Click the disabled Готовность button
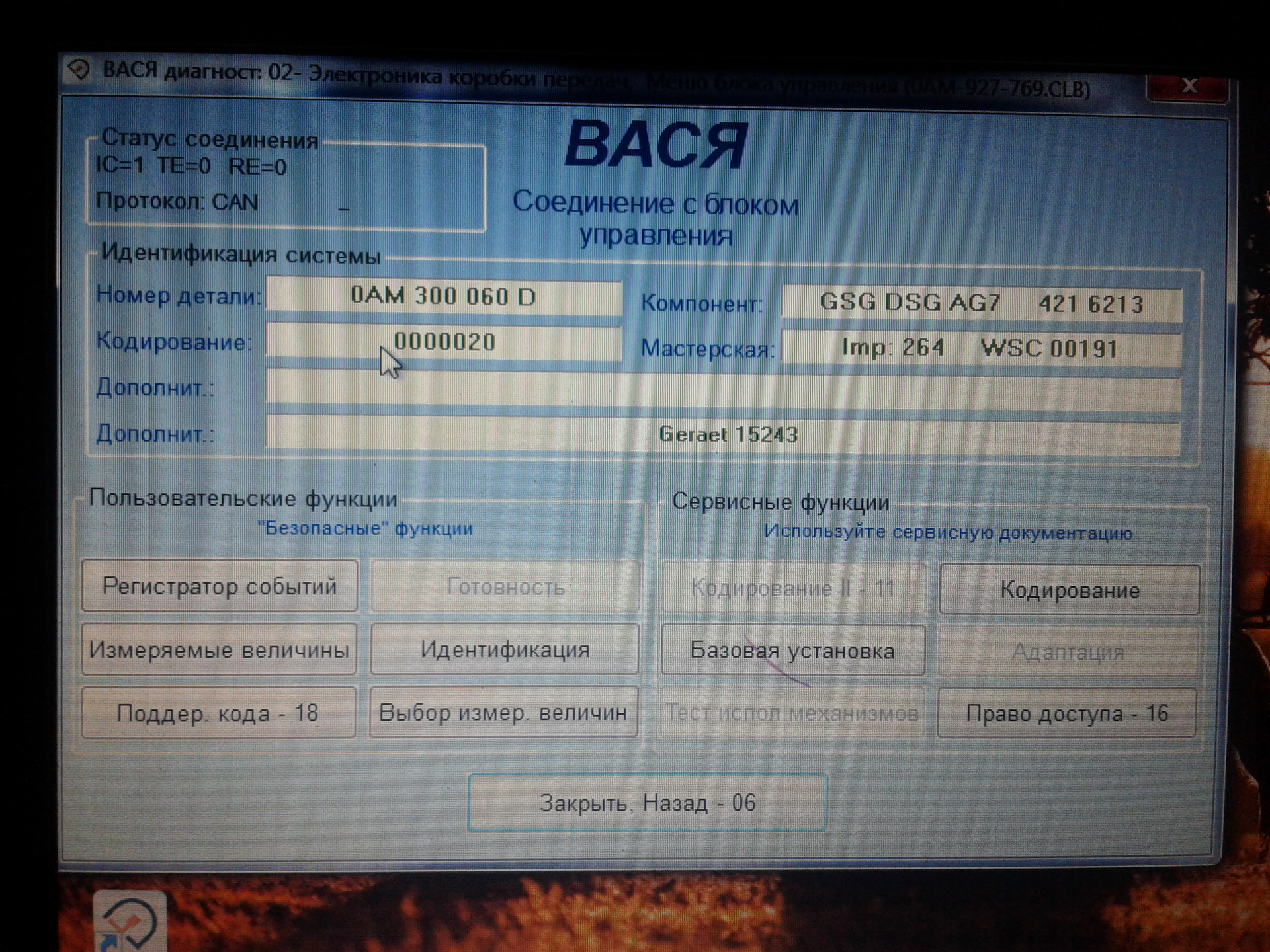 pos(505,587)
